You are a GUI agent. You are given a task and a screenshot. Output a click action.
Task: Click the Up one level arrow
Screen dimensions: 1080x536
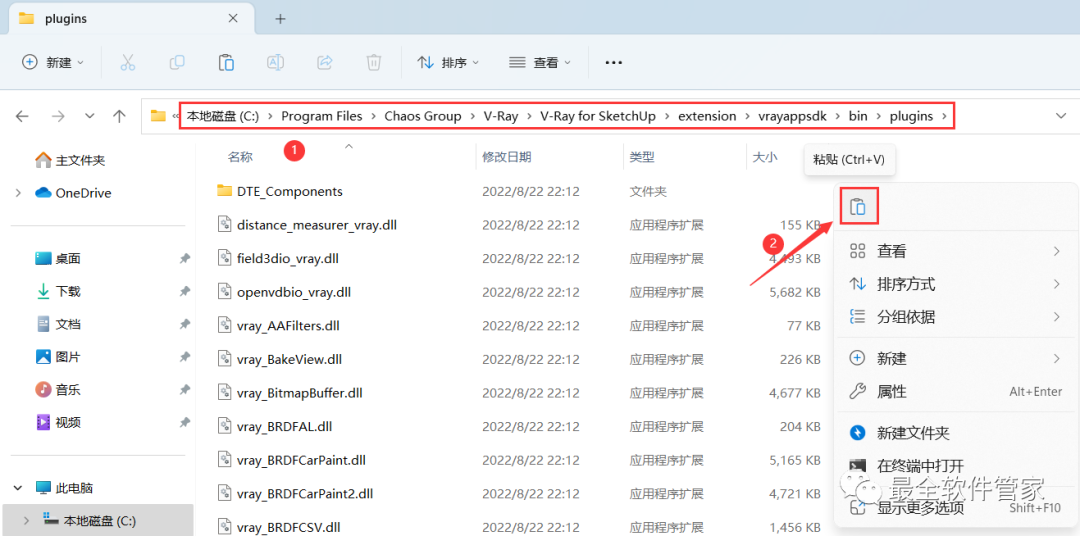119,116
